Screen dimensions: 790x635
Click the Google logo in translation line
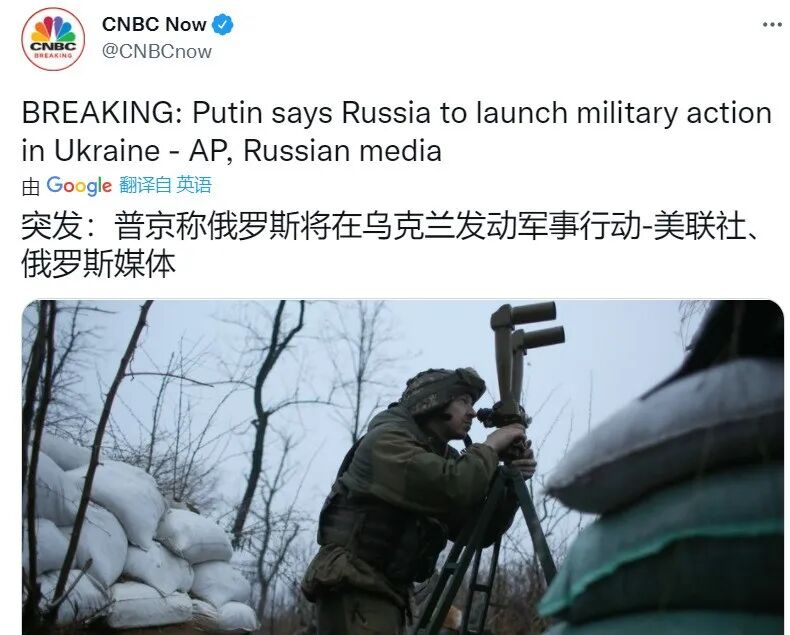(x=79, y=186)
